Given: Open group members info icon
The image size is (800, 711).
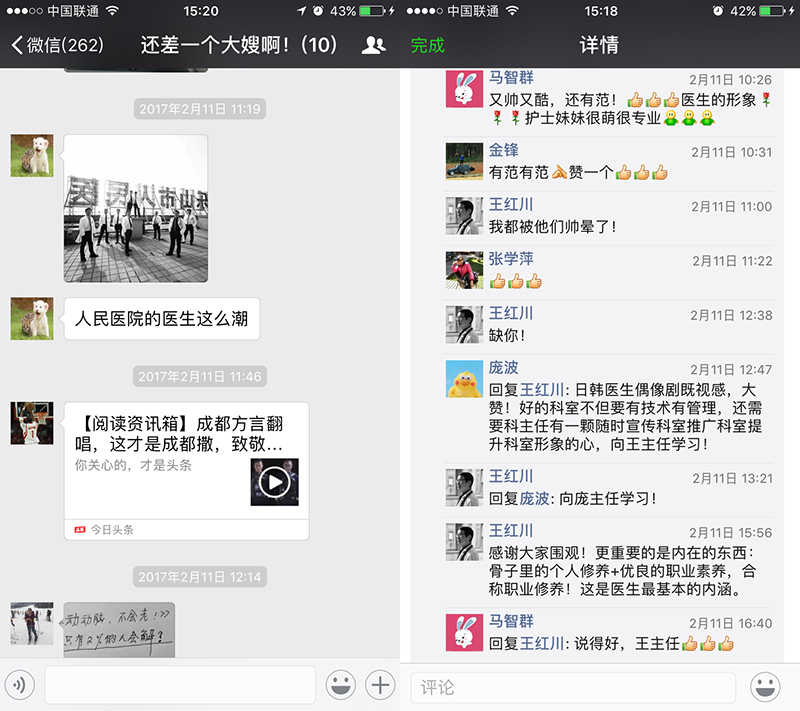Looking at the screenshot, I should [x=374, y=45].
